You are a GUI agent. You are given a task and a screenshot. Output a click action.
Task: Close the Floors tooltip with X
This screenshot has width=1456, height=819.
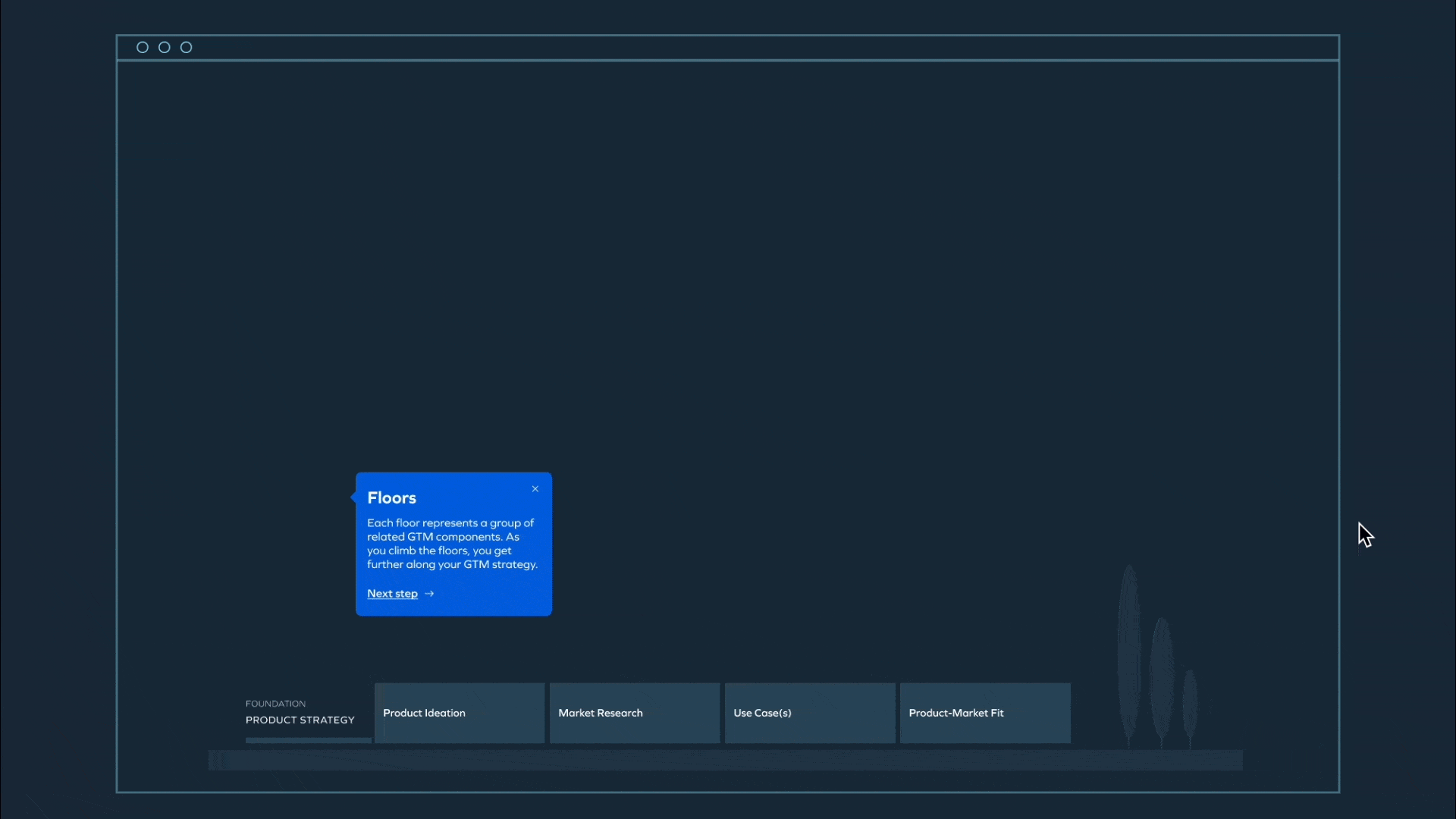tap(535, 489)
